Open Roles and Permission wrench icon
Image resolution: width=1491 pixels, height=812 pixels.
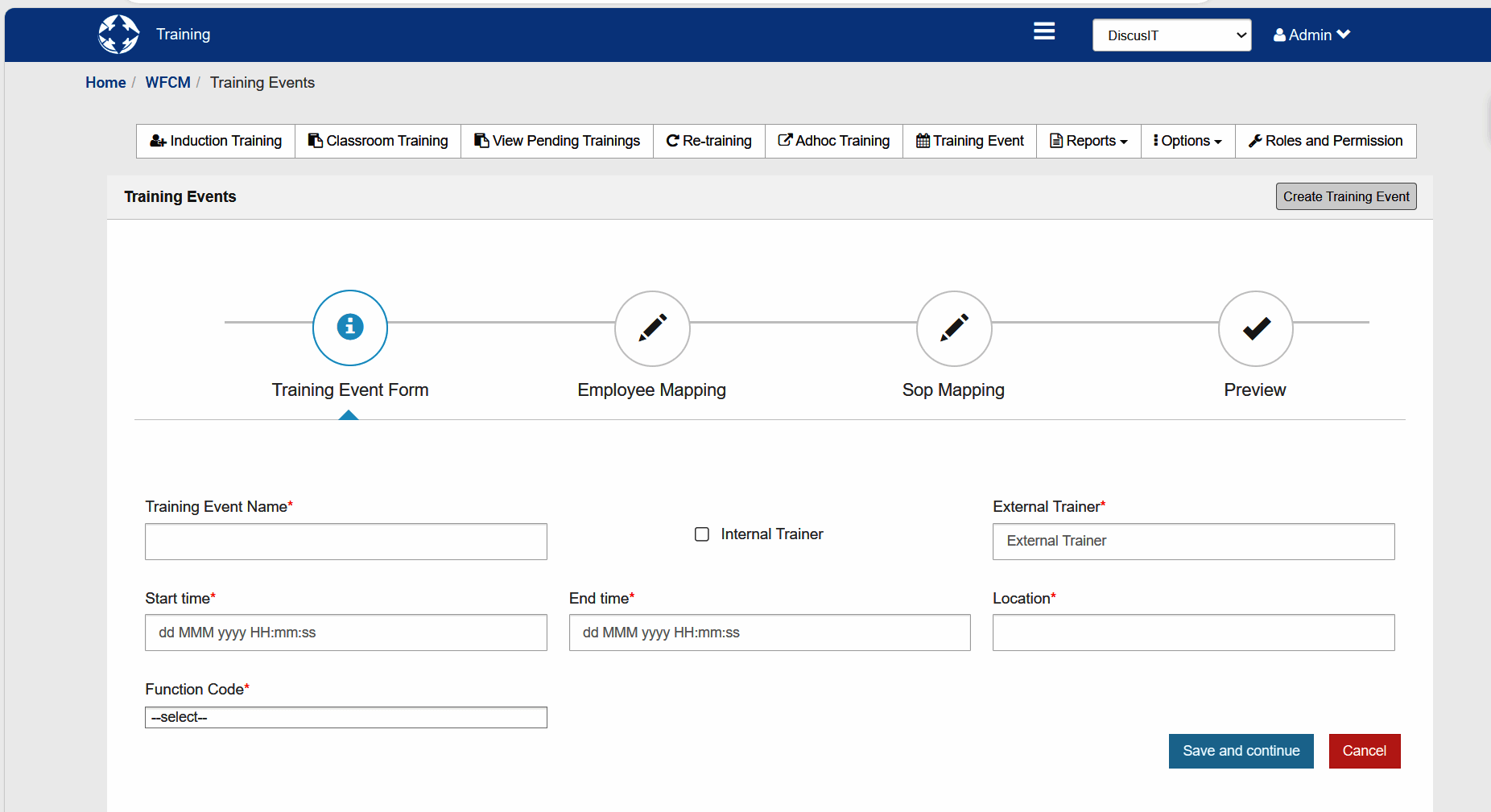coord(1255,140)
